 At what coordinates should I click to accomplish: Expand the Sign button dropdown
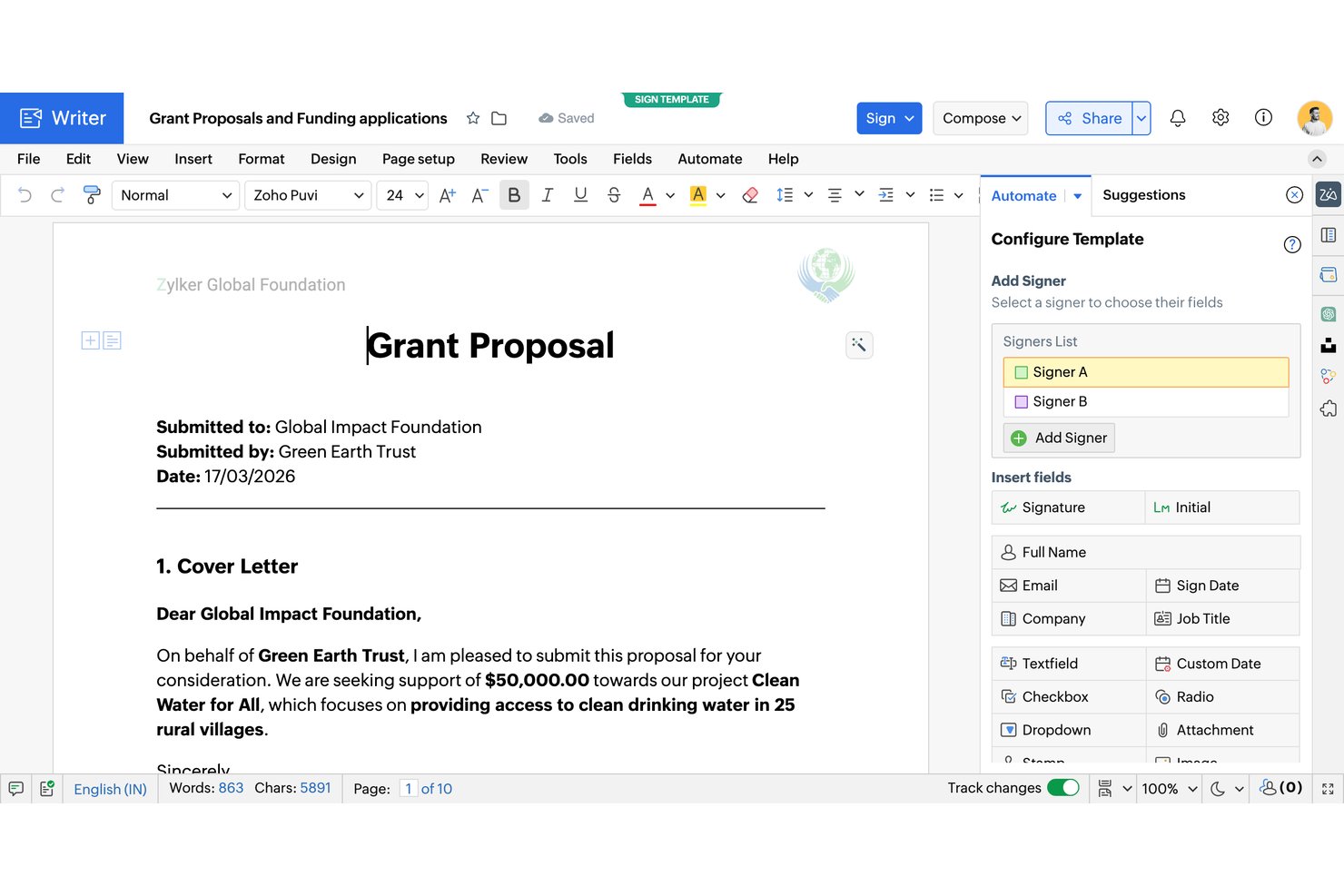910,118
